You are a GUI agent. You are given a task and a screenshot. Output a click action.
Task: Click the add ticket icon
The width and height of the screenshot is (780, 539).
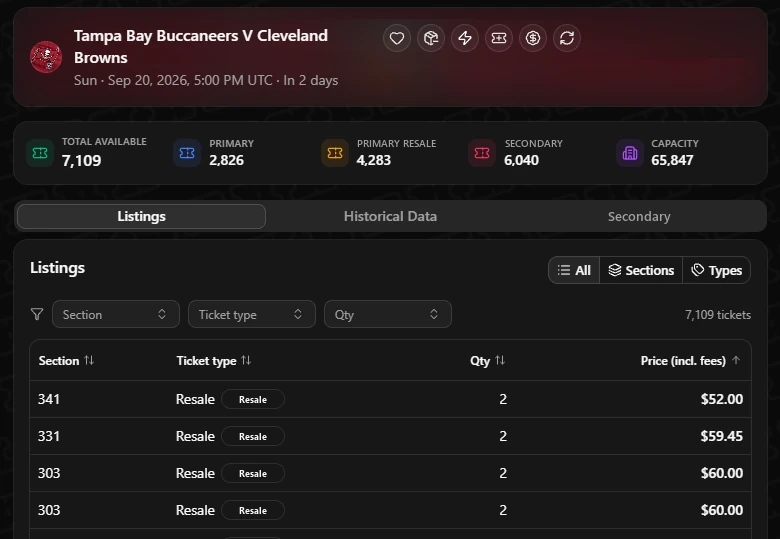click(x=499, y=38)
